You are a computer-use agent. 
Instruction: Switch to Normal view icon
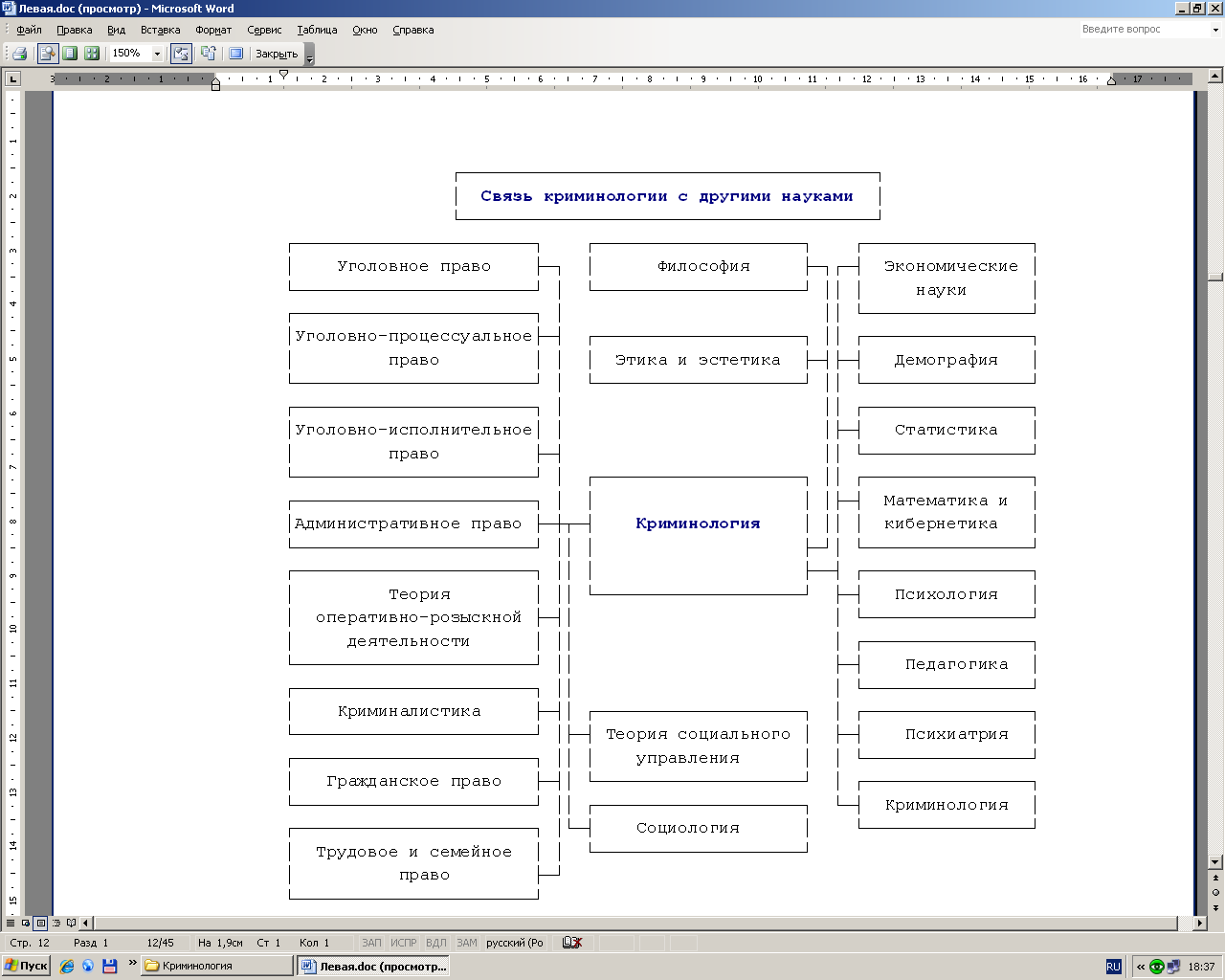[11, 924]
